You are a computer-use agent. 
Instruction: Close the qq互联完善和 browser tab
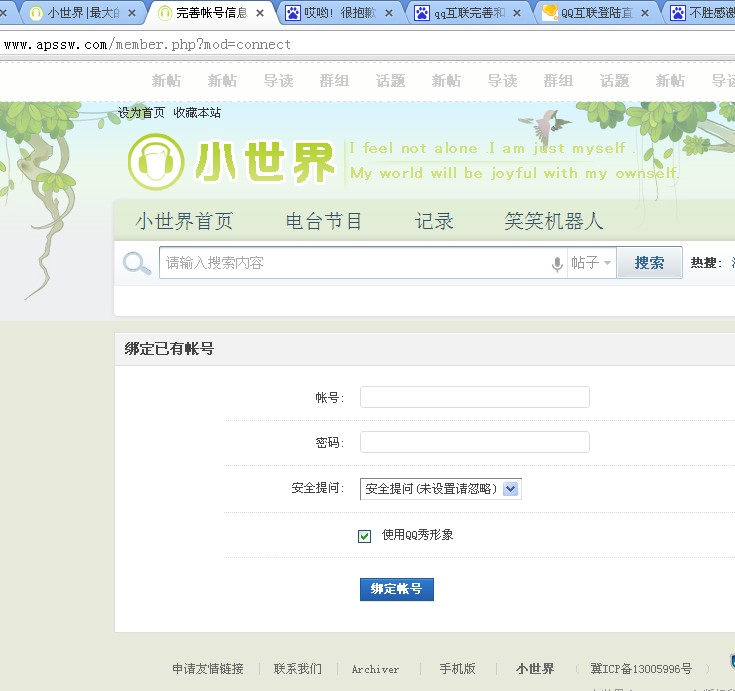[517, 13]
